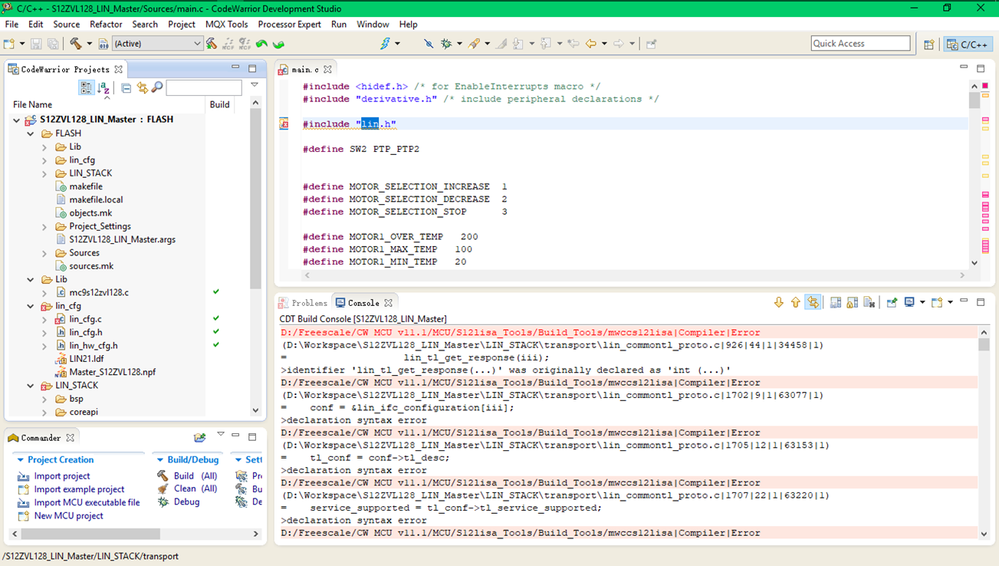Viewport: 999px width, 566px height.
Task: Click the magnifier search icon in Projects panel
Action: [157, 87]
